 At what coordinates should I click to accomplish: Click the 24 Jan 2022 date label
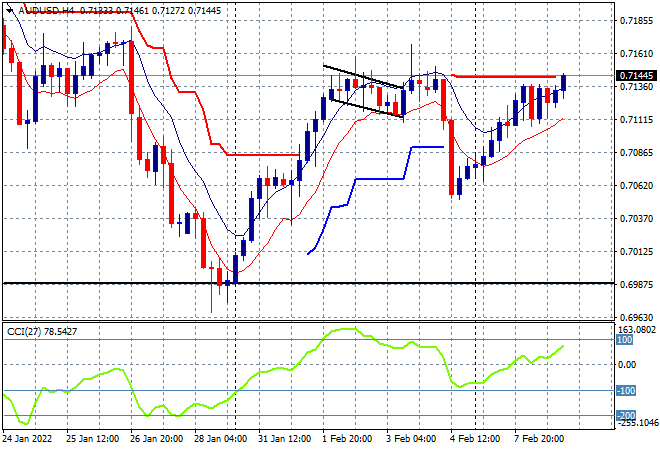pos(30,438)
